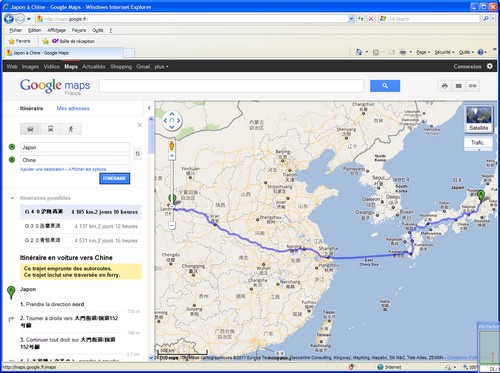The image size is (500, 373).
Task: Click IE print toolbar icon
Action: click(403, 52)
